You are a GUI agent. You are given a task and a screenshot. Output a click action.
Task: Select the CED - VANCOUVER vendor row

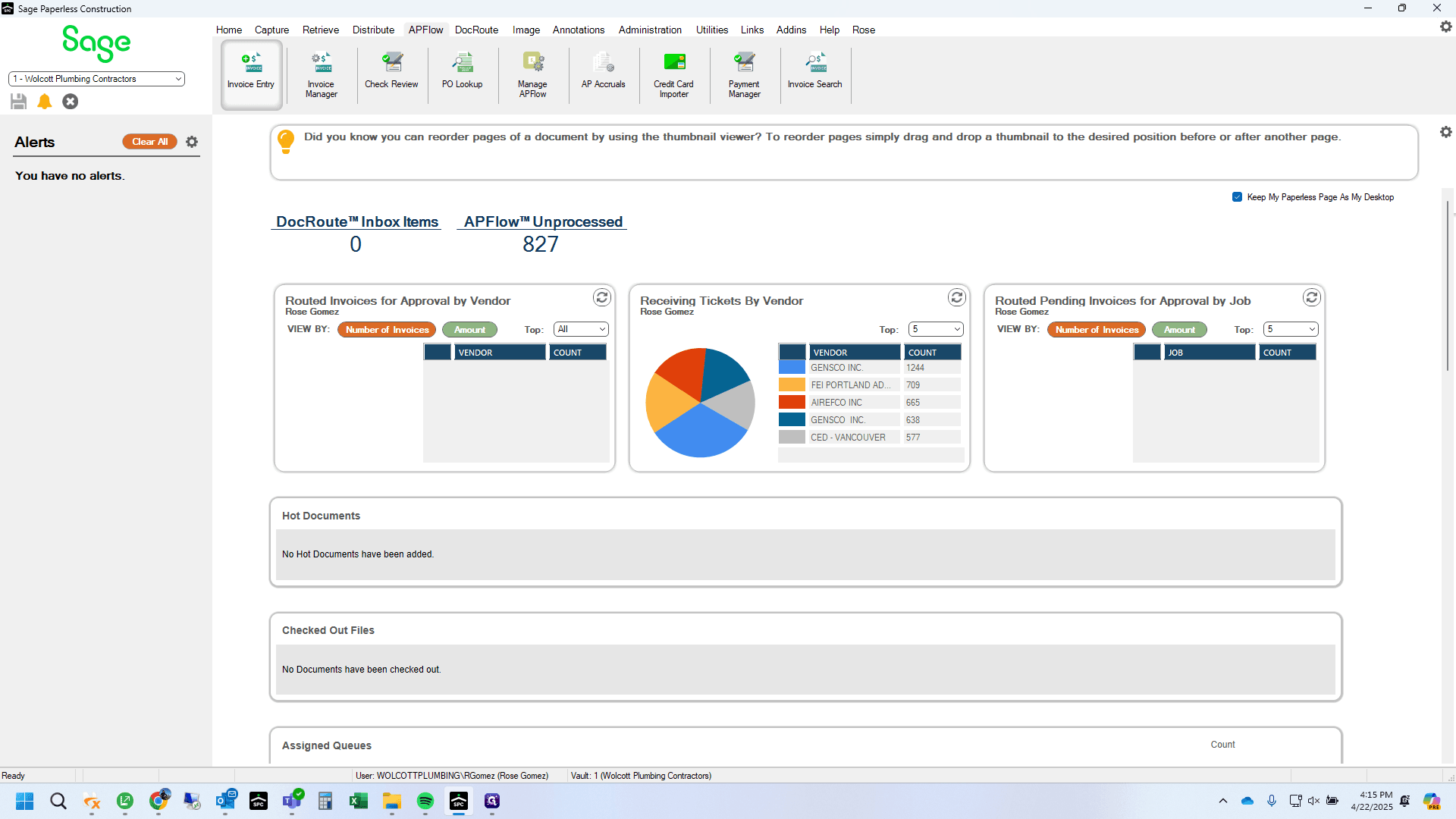pyautogui.click(x=870, y=438)
